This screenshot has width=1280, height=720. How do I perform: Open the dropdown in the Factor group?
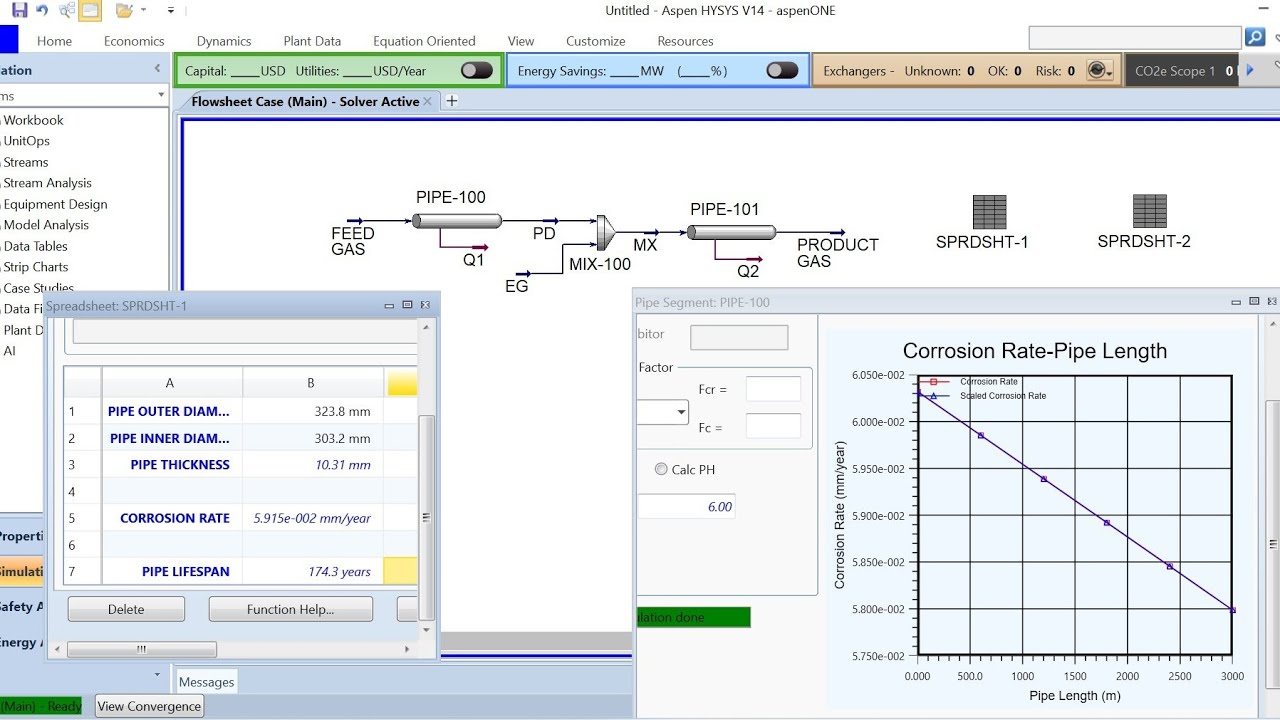pos(682,412)
